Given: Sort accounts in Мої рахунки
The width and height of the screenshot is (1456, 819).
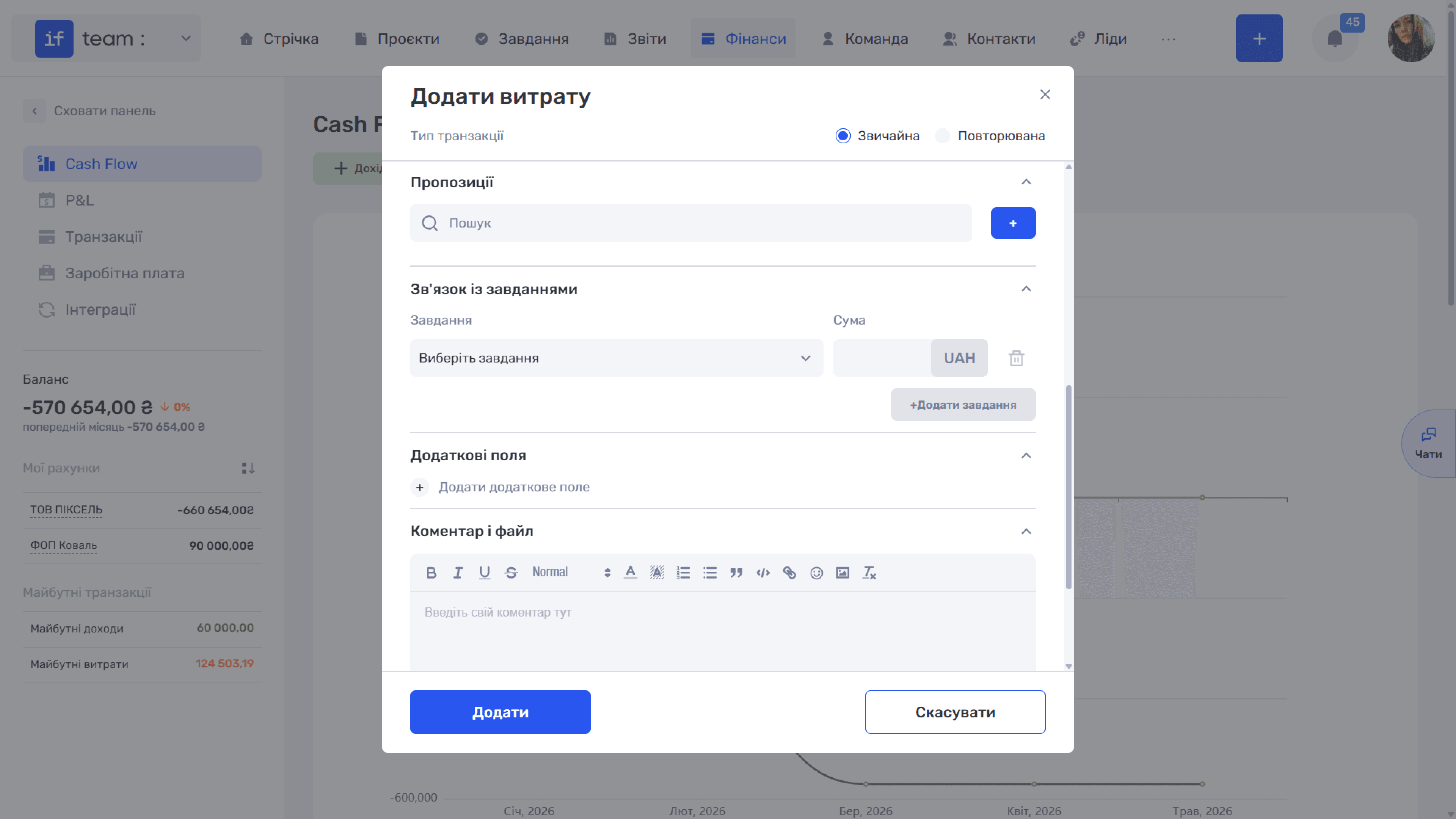Looking at the screenshot, I should (x=248, y=468).
